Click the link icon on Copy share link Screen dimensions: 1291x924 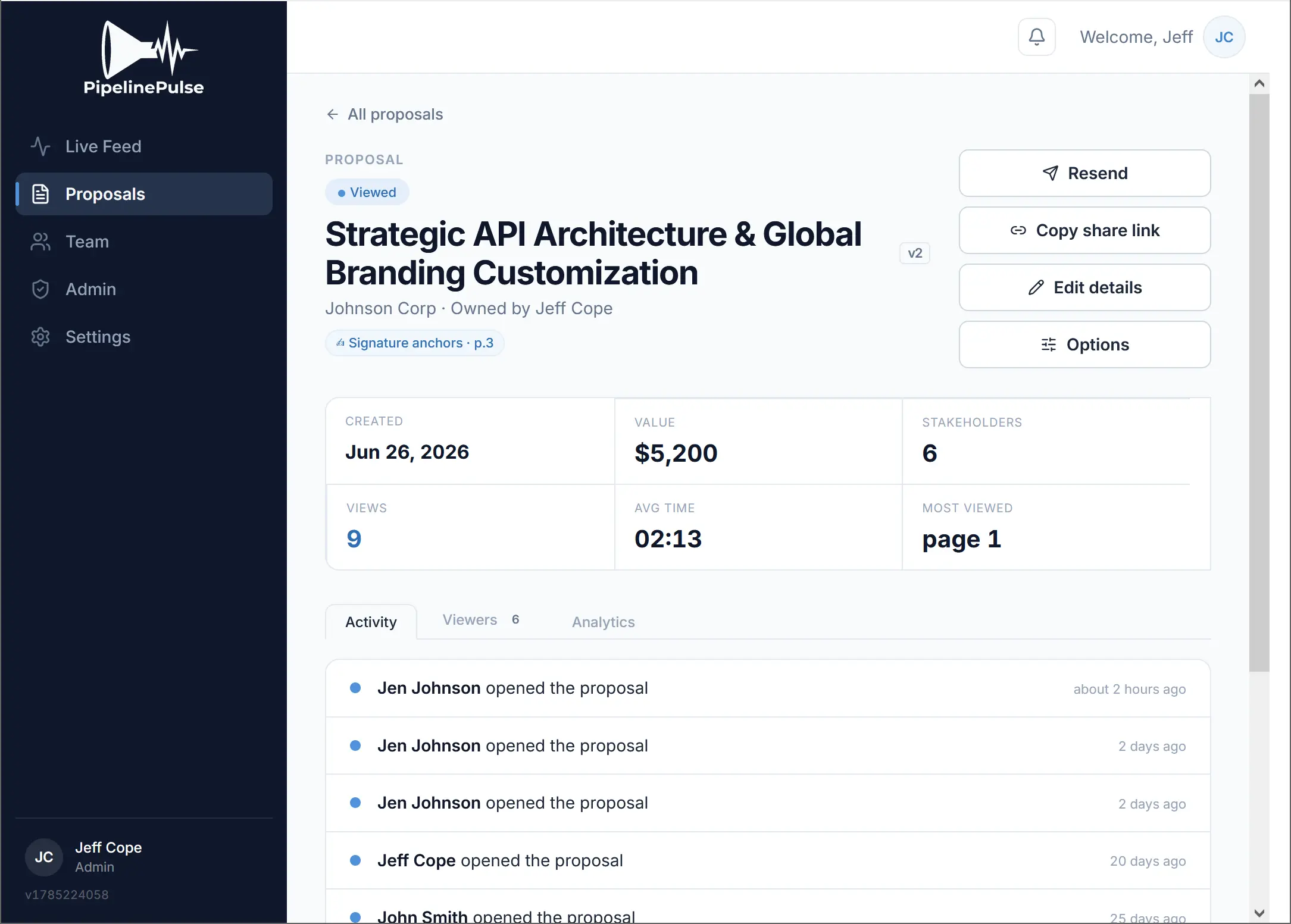click(1018, 230)
